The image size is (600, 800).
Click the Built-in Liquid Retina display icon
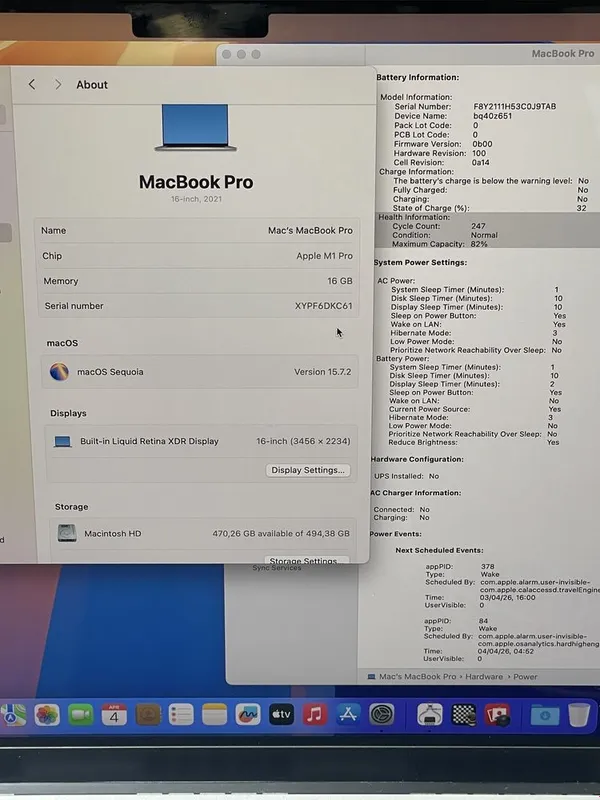pyautogui.click(x=63, y=441)
